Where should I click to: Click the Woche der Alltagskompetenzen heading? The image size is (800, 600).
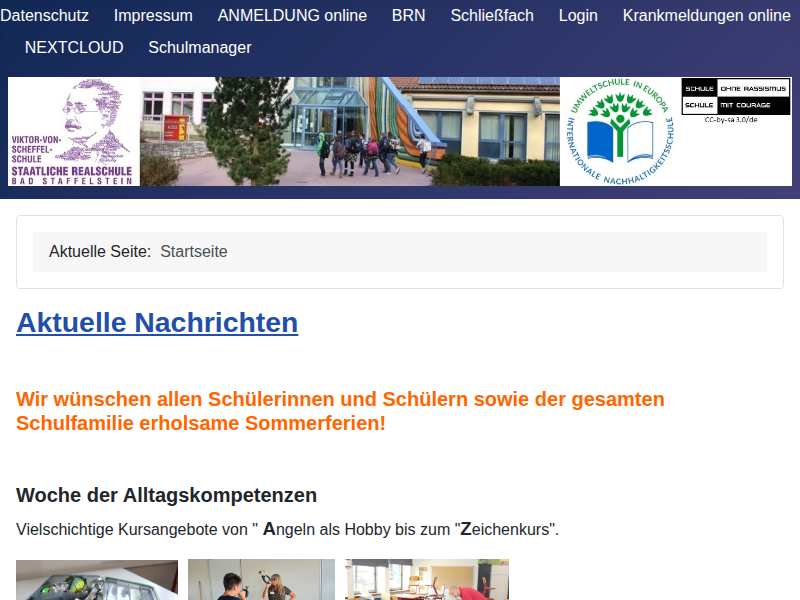coord(166,495)
